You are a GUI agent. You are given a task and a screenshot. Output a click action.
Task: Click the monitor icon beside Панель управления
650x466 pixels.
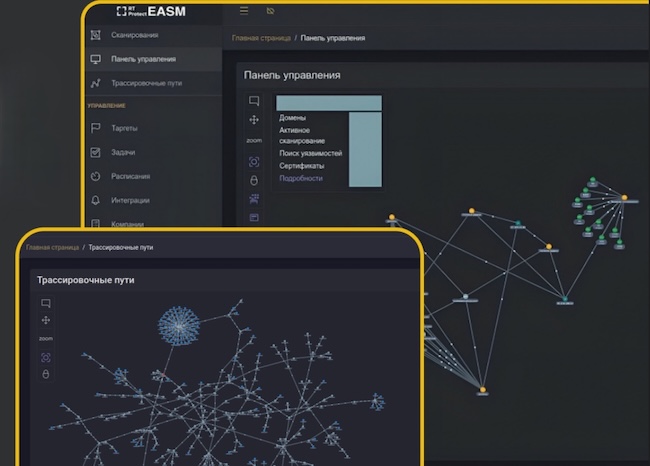tap(96, 59)
